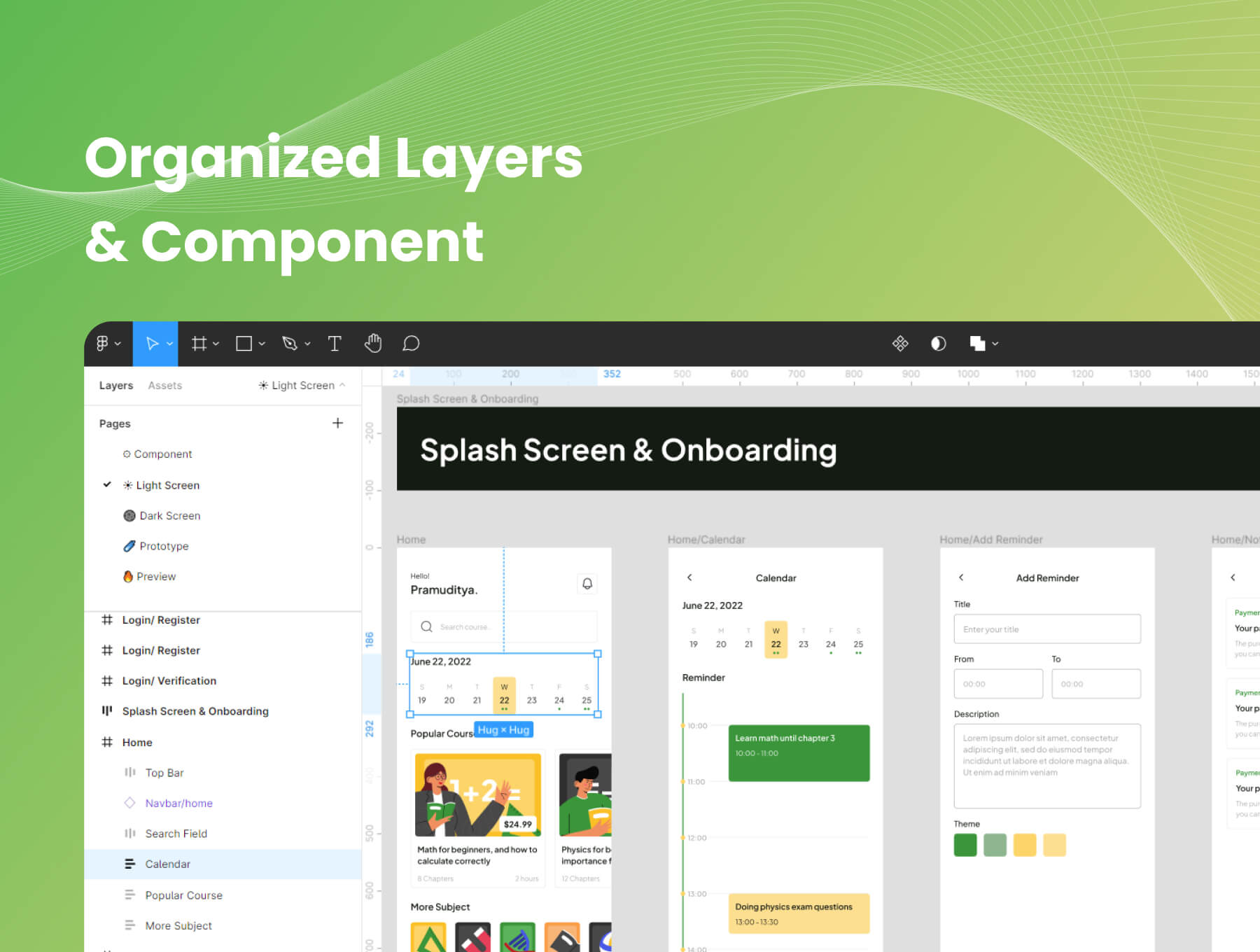Image resolution: width=1260 pixels, height=952 pixels.
Task: Click the Enter your title field
Action: [1046, 629]
